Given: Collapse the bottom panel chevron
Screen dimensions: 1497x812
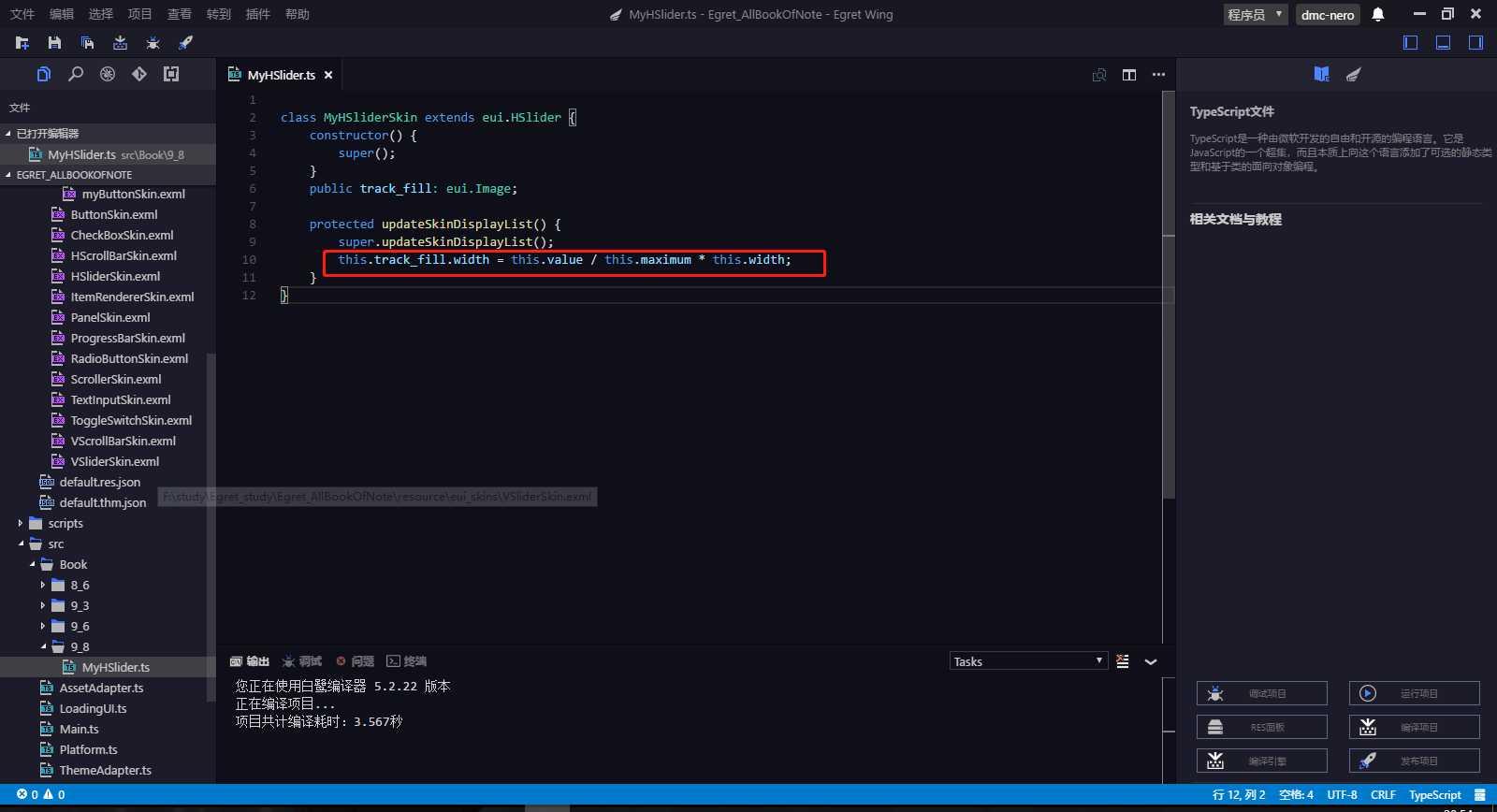Looking at the screenshot, I should [1151, 661].
